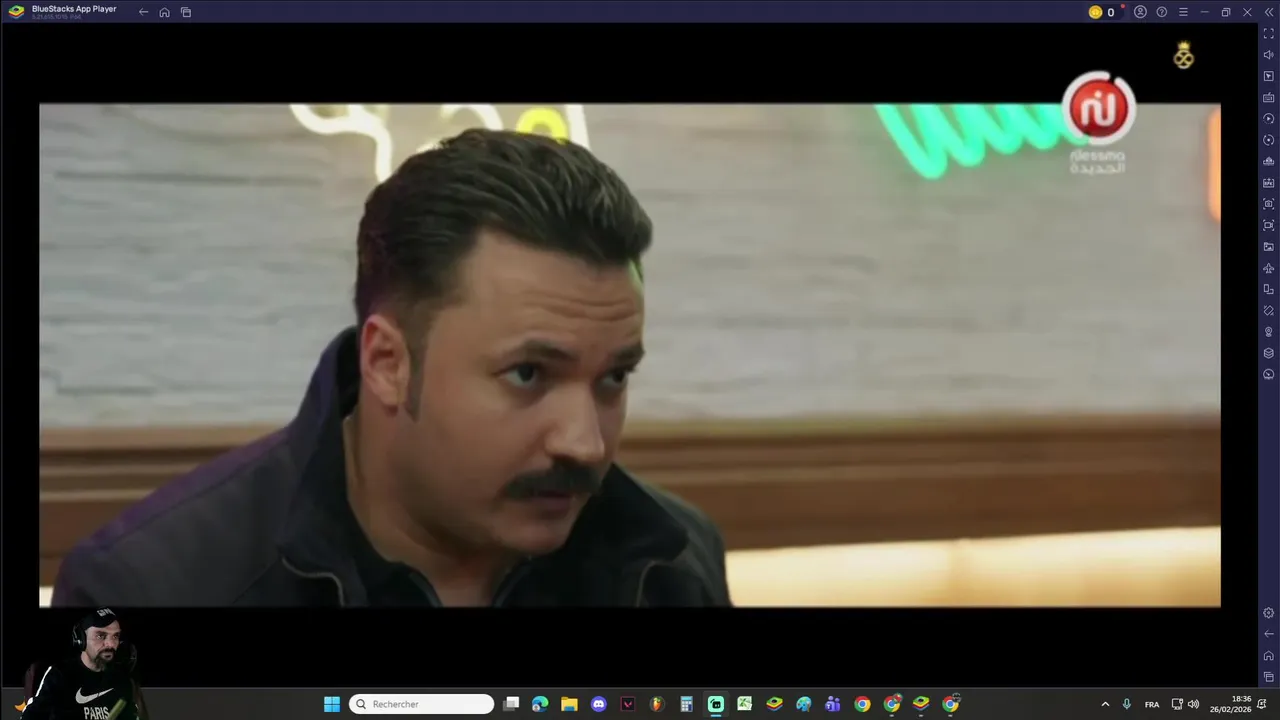The width and height of the screenshot is (1280, 720).
Task: Click the sidebar home icon near bottom
Action: [1268, 656]
